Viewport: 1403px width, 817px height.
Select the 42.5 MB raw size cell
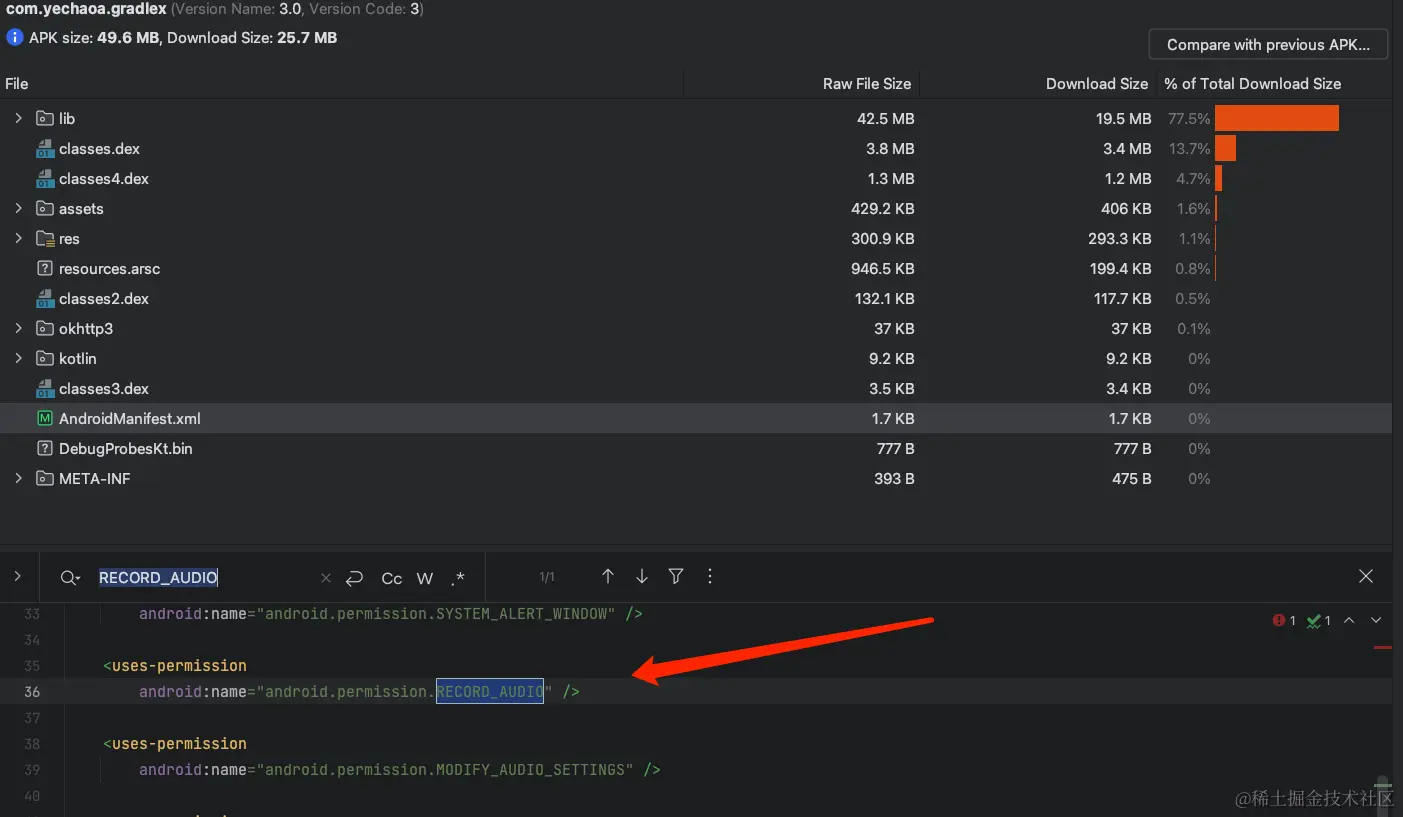885,119
